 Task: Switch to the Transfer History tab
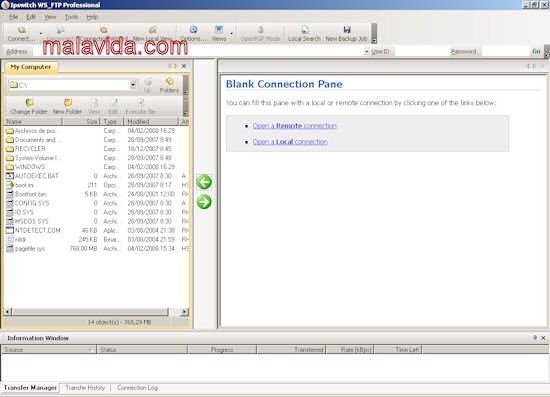(85, 388)
